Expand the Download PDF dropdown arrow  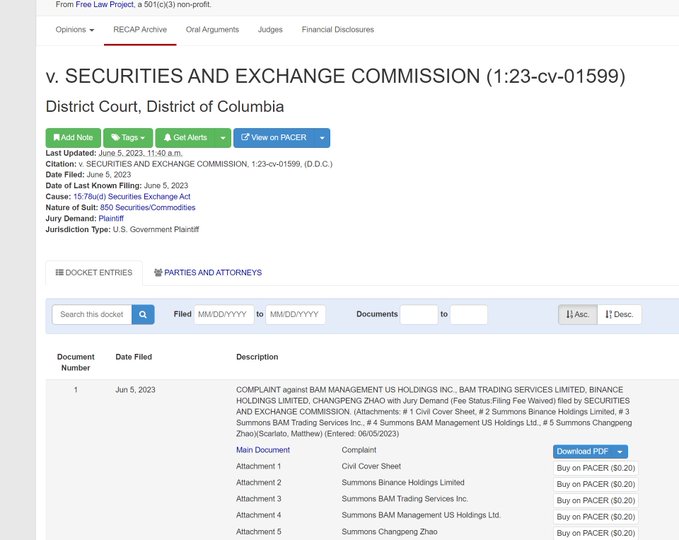coord(620,452)
